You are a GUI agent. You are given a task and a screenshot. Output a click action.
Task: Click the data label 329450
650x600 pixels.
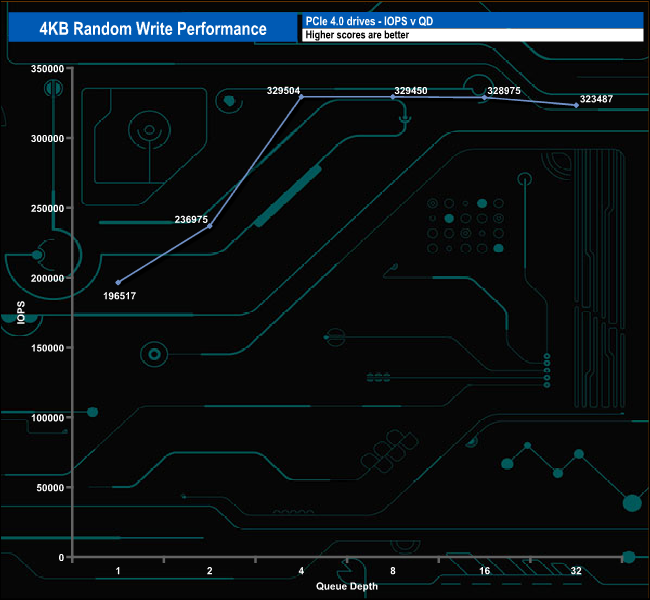pyautogui.click(x=410, y=90)
